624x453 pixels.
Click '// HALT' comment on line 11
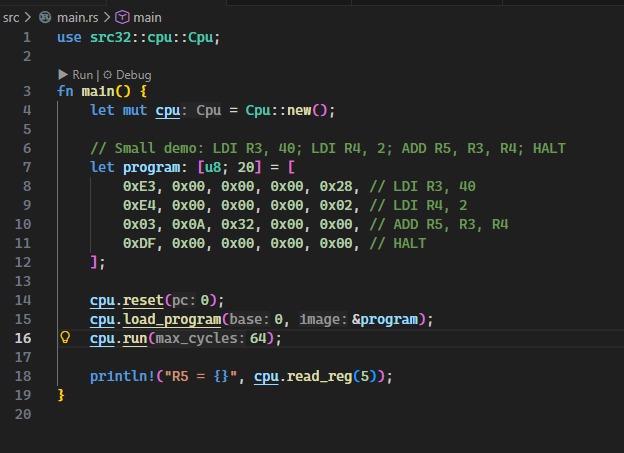[x=398, y=243]
